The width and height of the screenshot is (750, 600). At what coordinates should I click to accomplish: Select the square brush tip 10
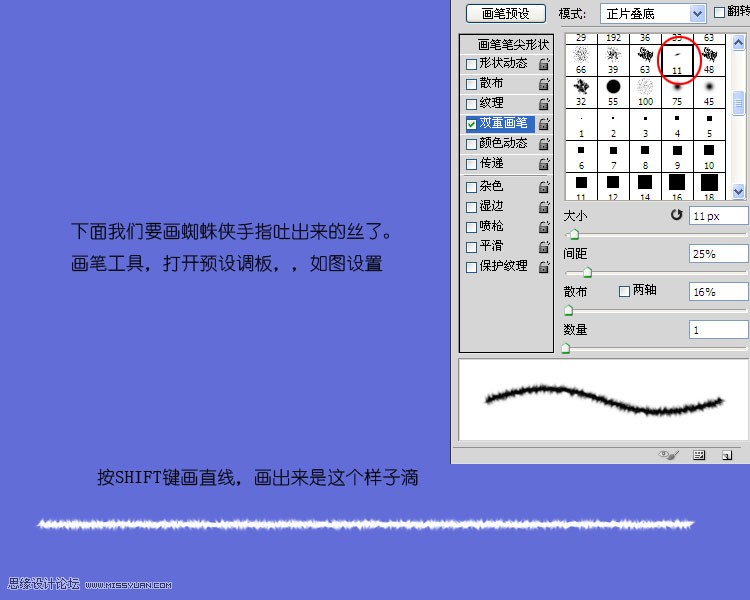pos(709,156)
